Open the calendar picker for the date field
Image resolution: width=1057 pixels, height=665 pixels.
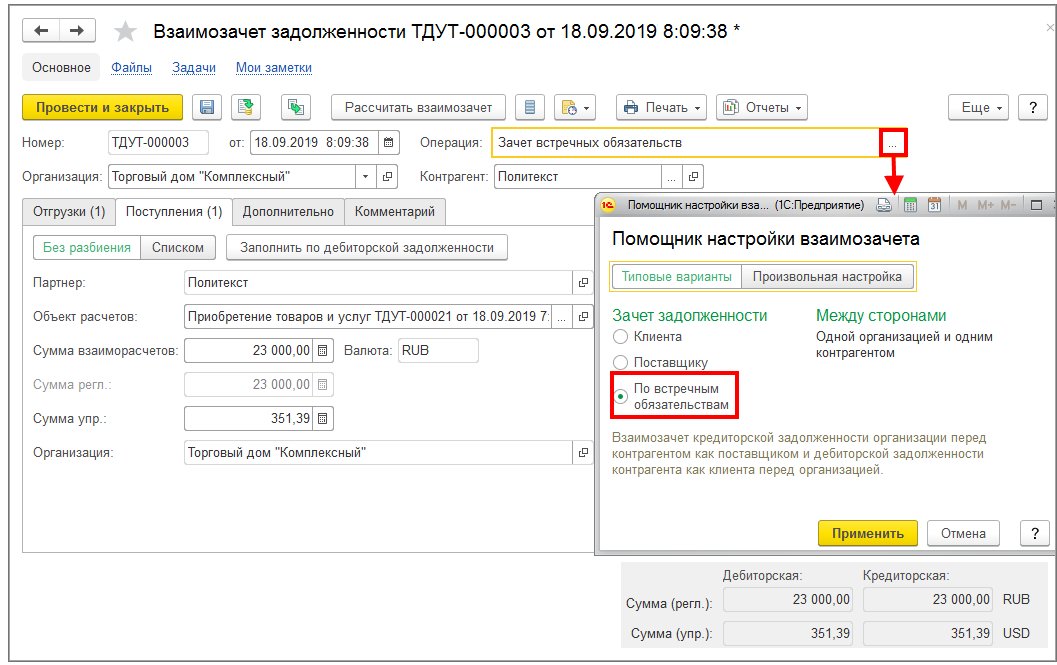tap(389, 143)
